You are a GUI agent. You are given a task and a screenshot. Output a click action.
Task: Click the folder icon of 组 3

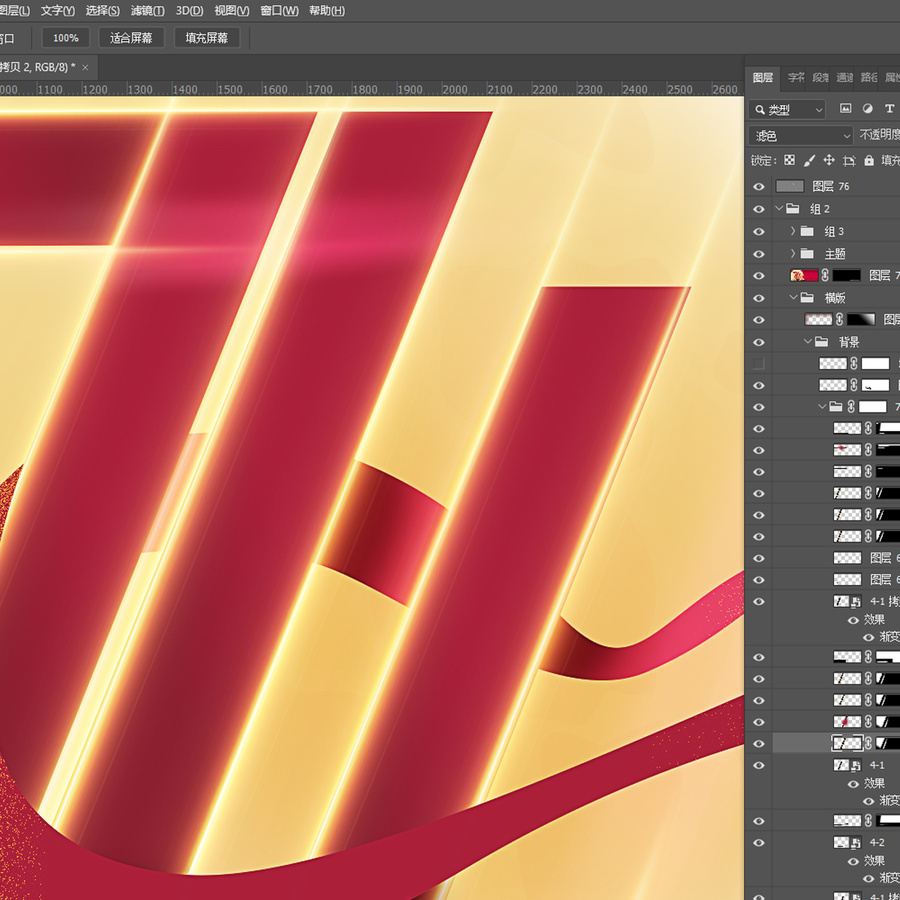[x=807, y=231]
